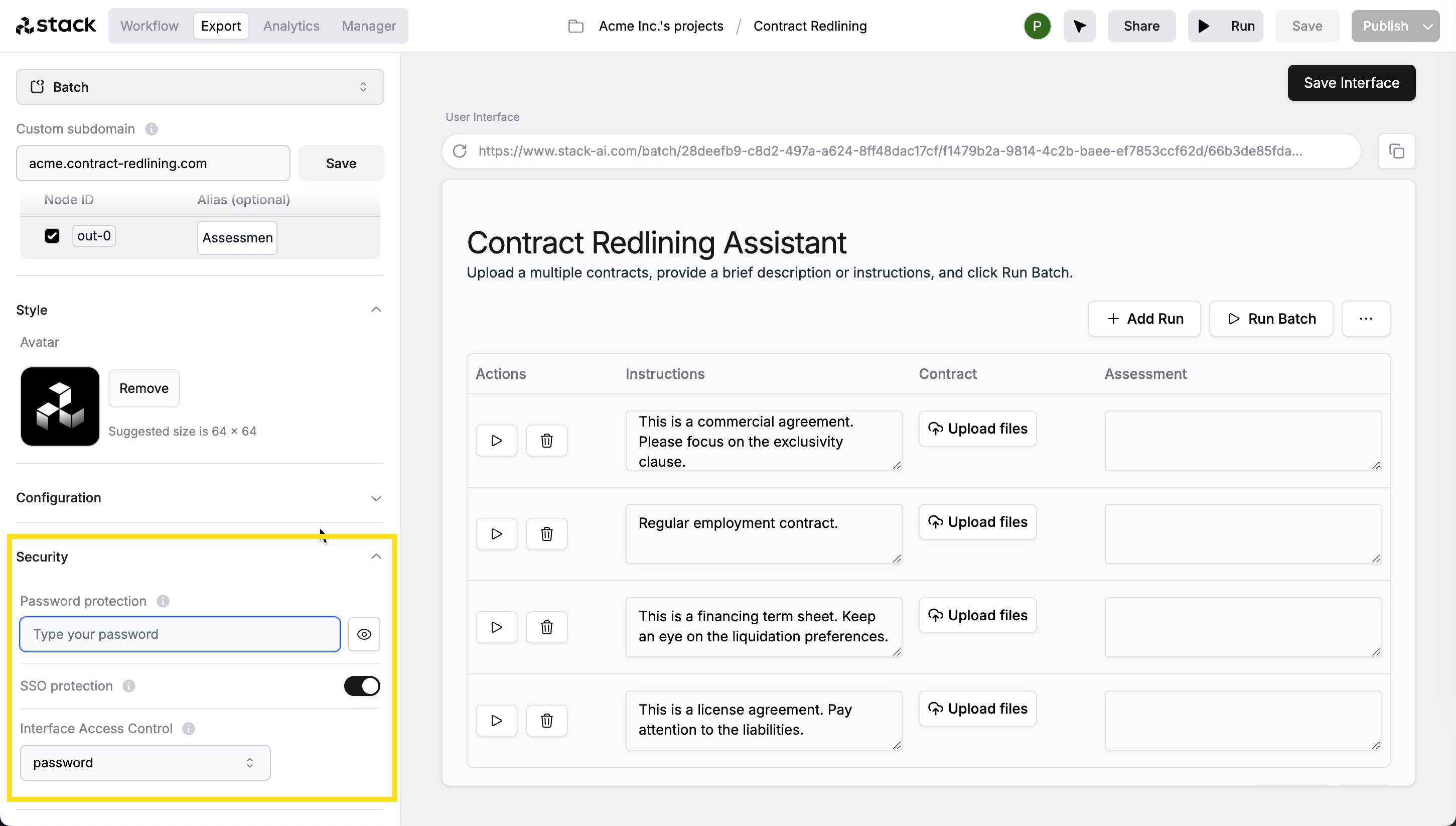Collapse the Security section
Screen dimensions: 1456x826
(x=377, y=556)
